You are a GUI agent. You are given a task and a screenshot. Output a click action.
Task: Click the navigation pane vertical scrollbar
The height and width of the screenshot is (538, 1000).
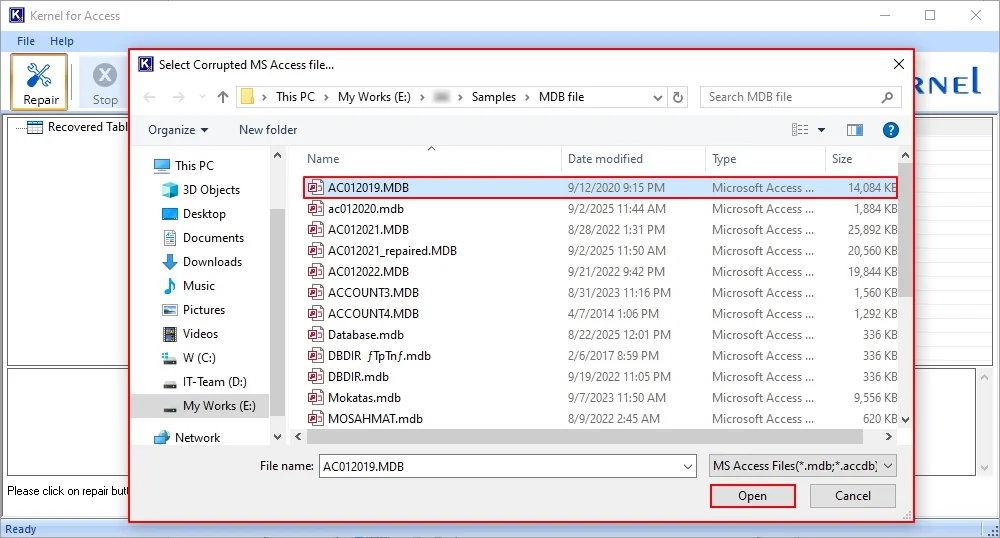click(277, 312)
